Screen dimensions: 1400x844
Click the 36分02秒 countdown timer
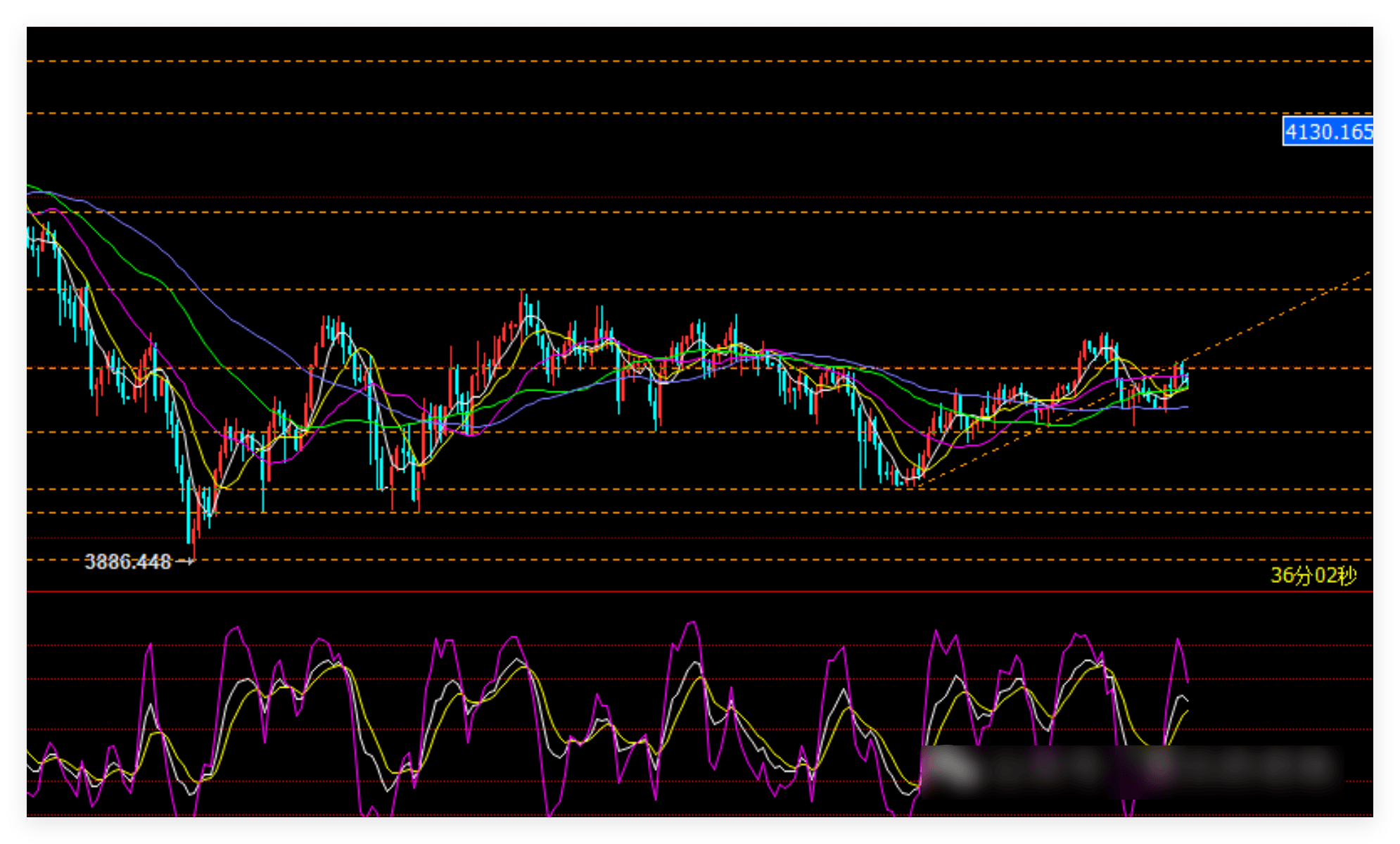1313,576
